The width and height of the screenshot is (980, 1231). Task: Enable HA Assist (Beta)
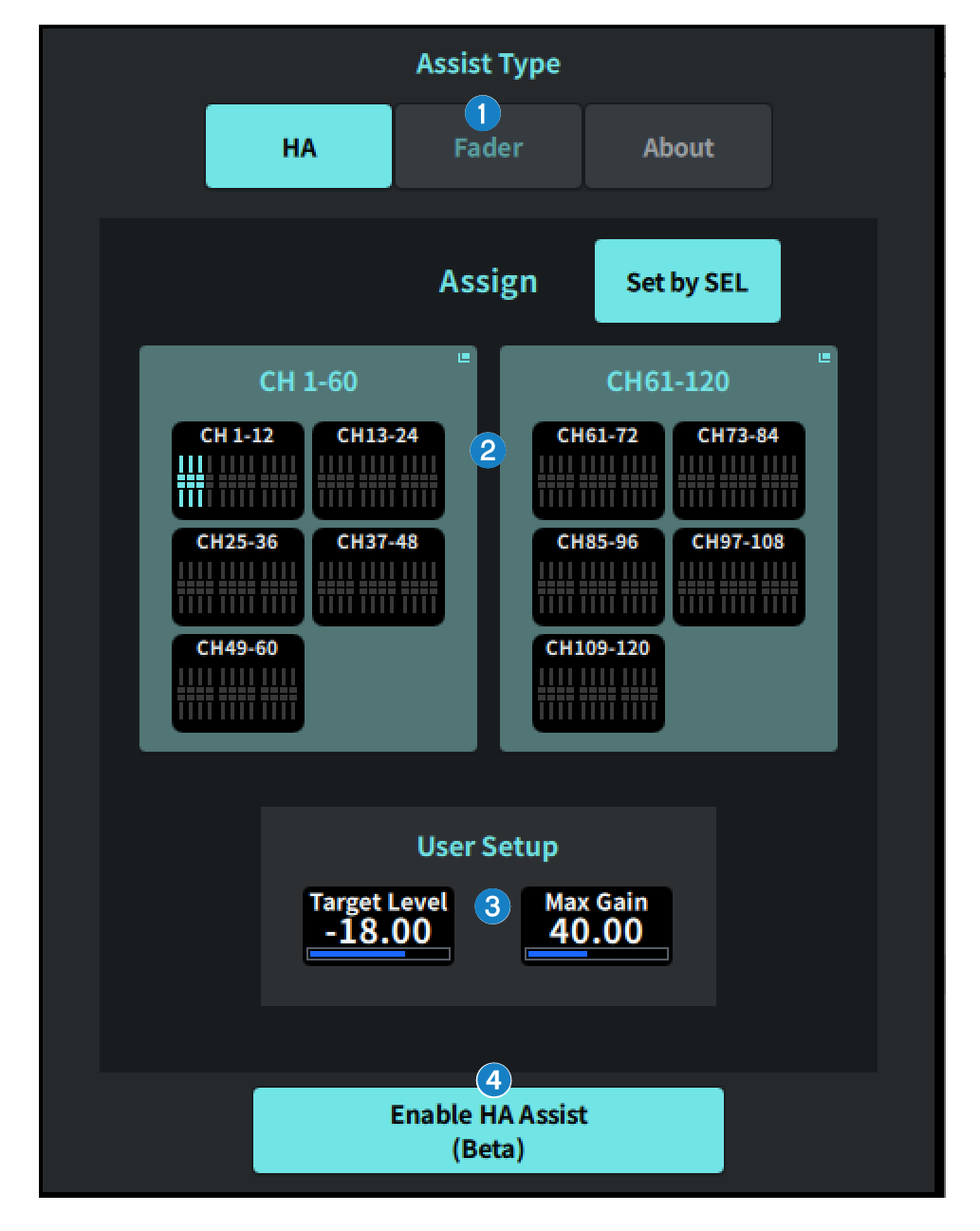[488, 1130]
